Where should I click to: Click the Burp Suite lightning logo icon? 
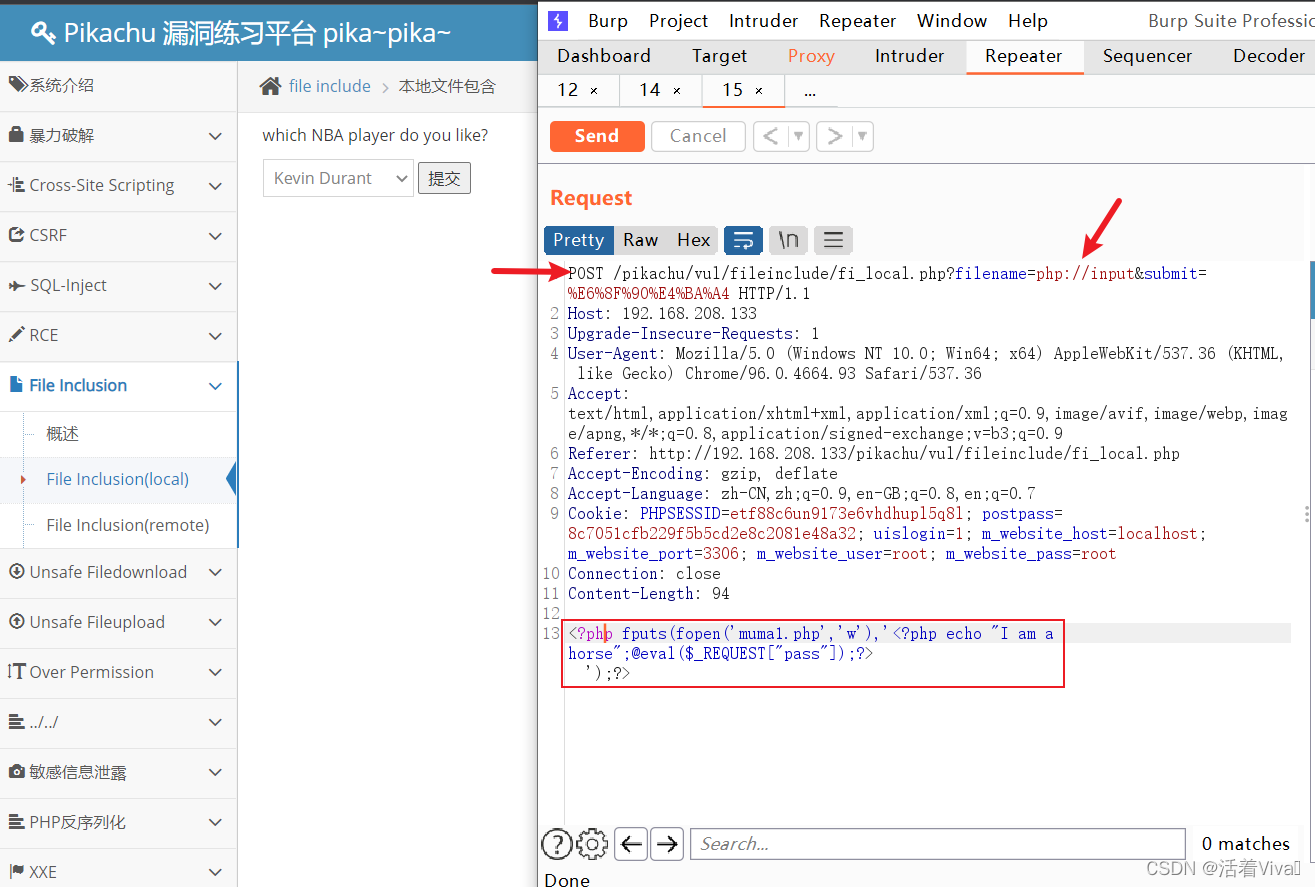pyautogui.click(x=558, y=21)
